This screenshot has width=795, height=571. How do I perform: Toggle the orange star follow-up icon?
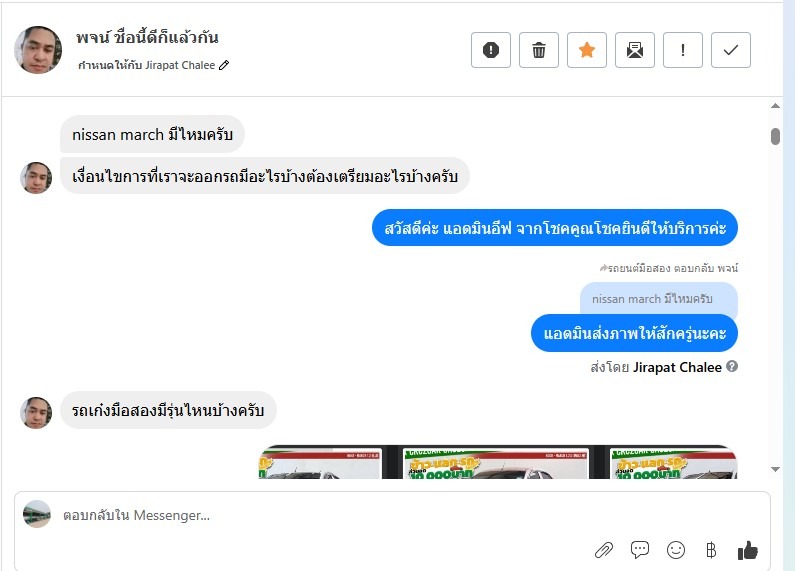tap(587, 50)
